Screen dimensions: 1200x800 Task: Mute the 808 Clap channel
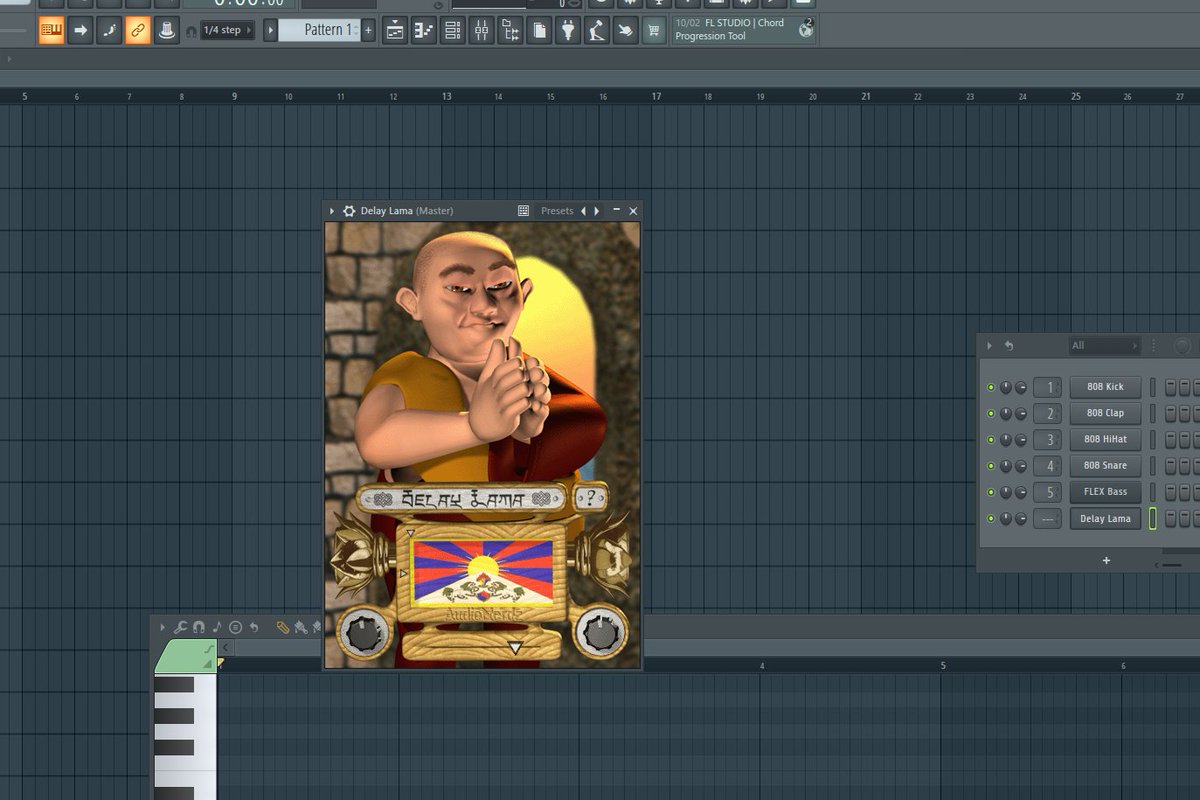(x=991, y=413)
